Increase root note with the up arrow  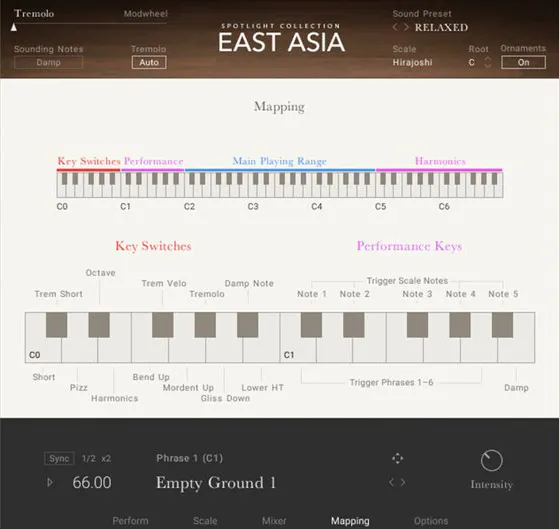tap(488, 58)
